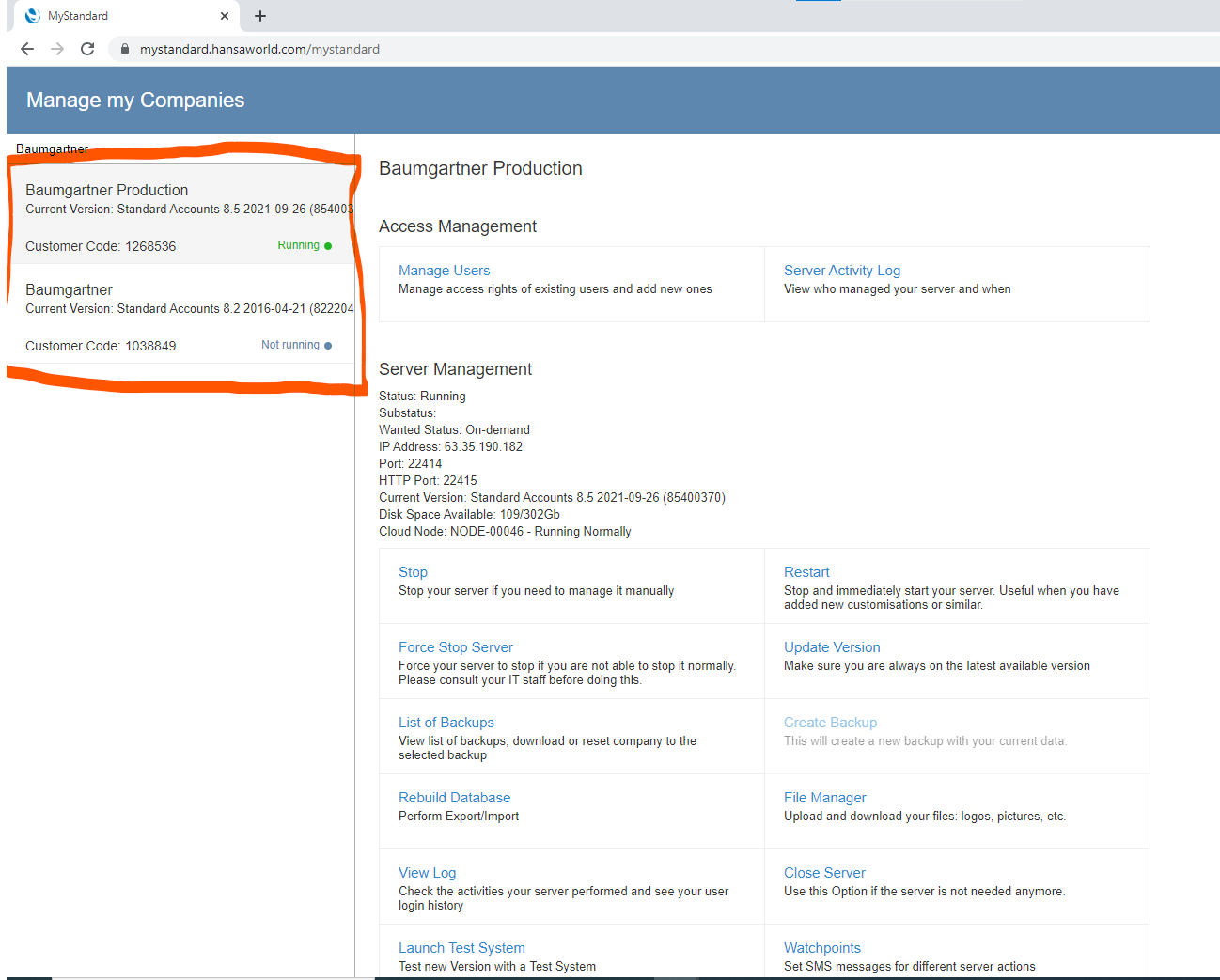Image resolution: width=1220 pixels, height=980 pixels.
Task: Launch the File Manager
Action: (825, 798)
